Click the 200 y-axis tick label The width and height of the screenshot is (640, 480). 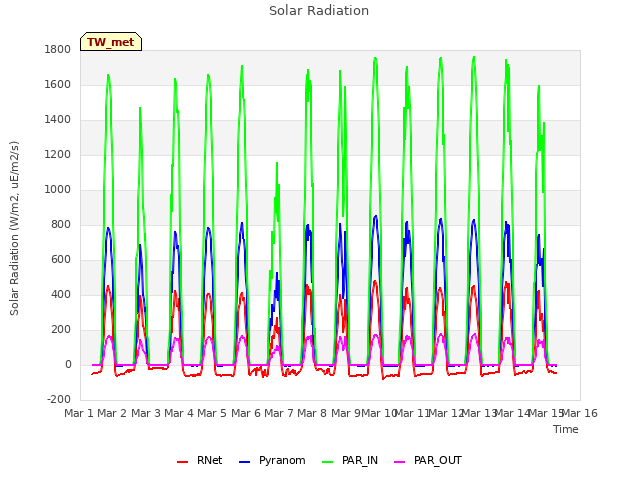point(61,329)
